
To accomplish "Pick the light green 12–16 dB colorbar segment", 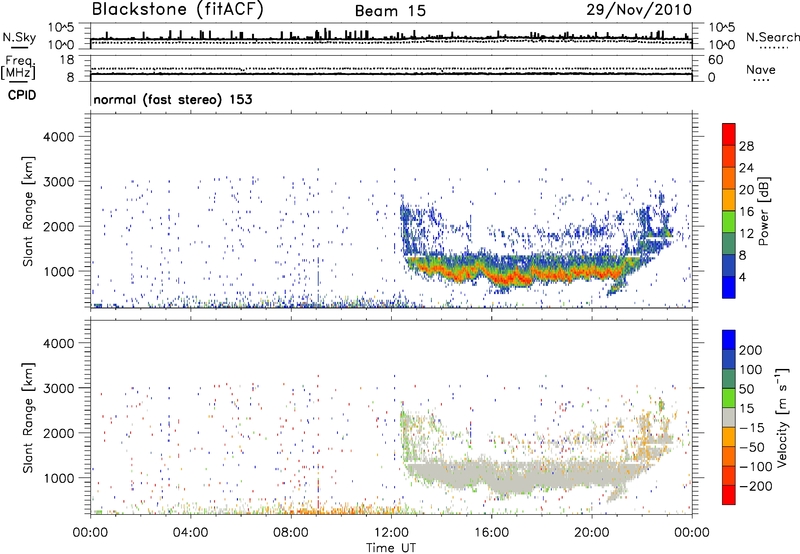I will click(x=729, y=222).
